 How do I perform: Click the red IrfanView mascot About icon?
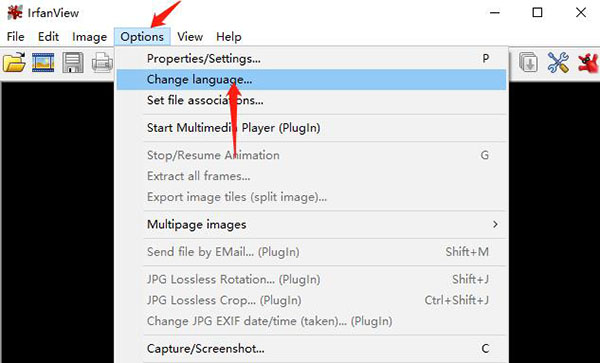(588, 63)
